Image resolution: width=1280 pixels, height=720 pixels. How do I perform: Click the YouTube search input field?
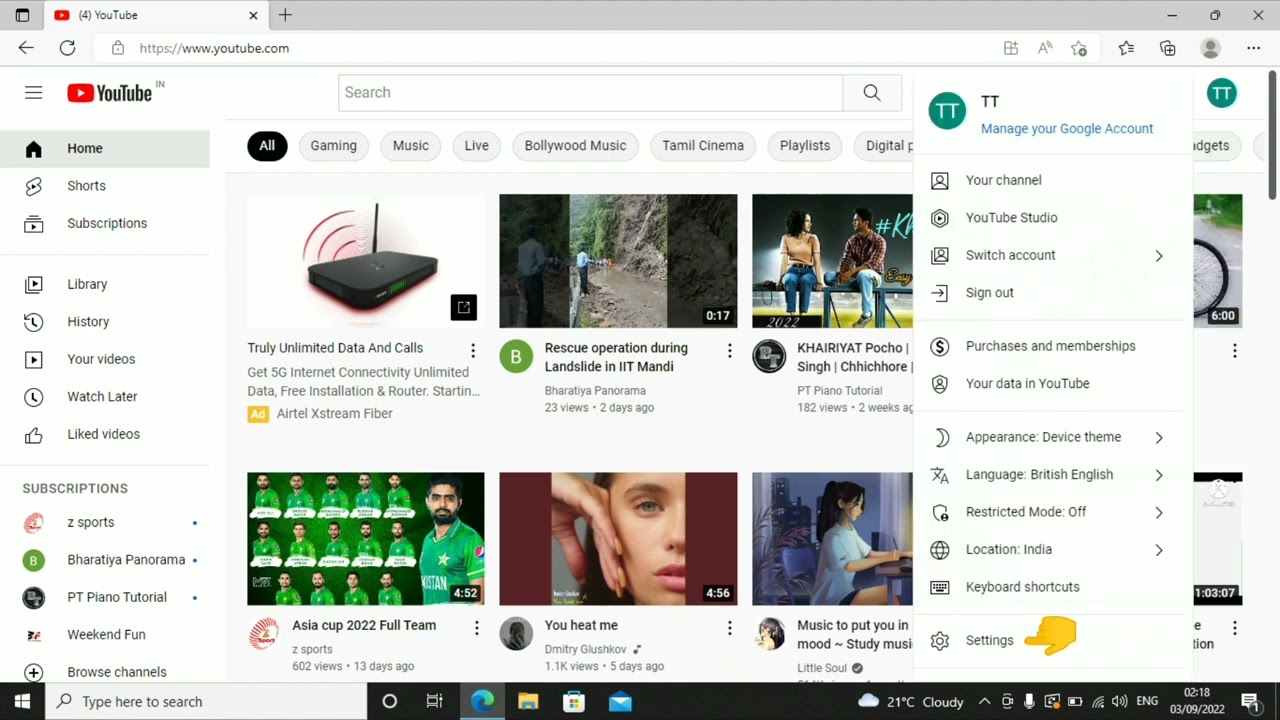point(590,93)
